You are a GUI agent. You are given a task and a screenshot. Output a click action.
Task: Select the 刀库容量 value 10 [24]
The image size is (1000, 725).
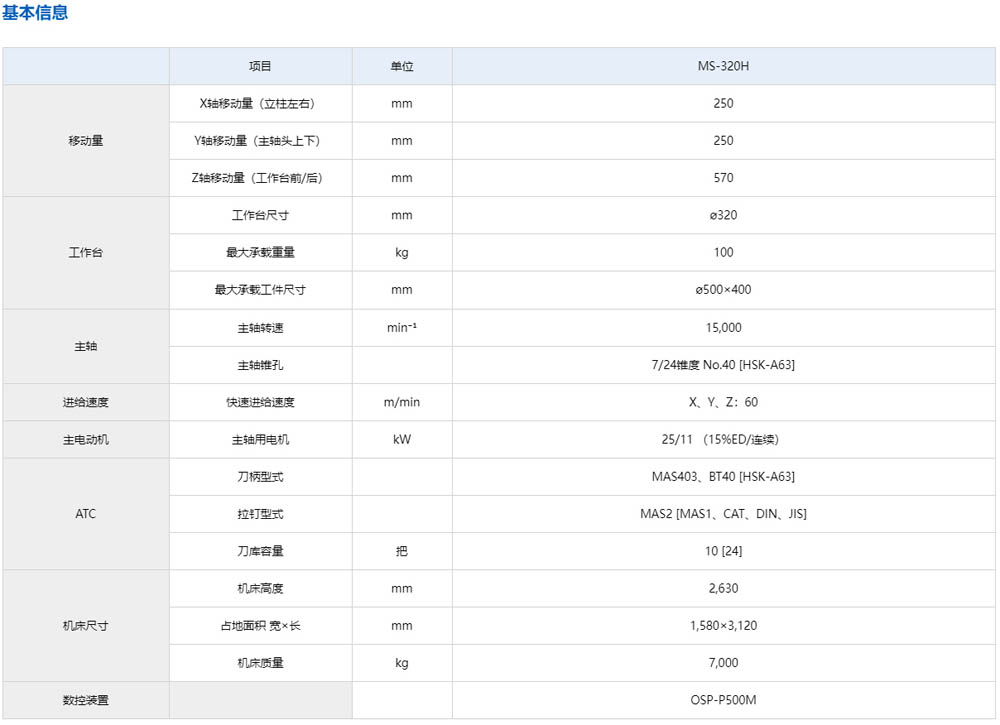[x=723, y=551]
